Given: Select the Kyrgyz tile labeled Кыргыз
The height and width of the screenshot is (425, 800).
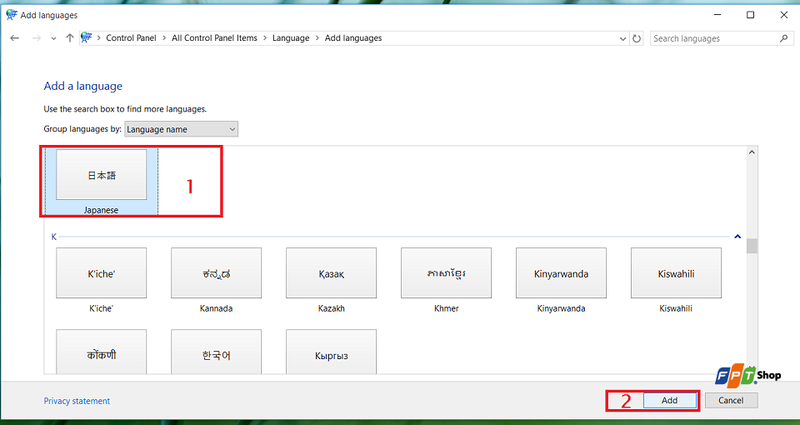Looking at the screenshot, I should click(331, 352).
